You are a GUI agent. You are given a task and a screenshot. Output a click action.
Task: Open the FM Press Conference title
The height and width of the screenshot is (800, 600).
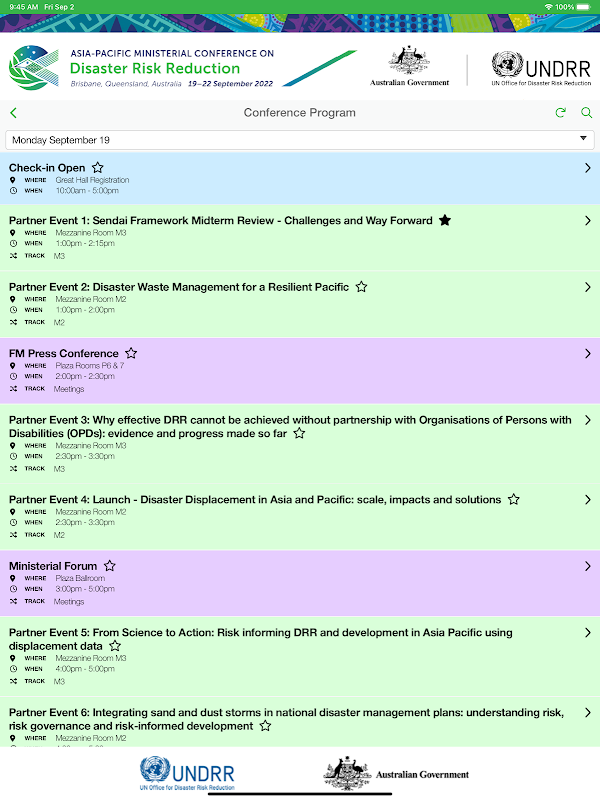pos(63,353)
